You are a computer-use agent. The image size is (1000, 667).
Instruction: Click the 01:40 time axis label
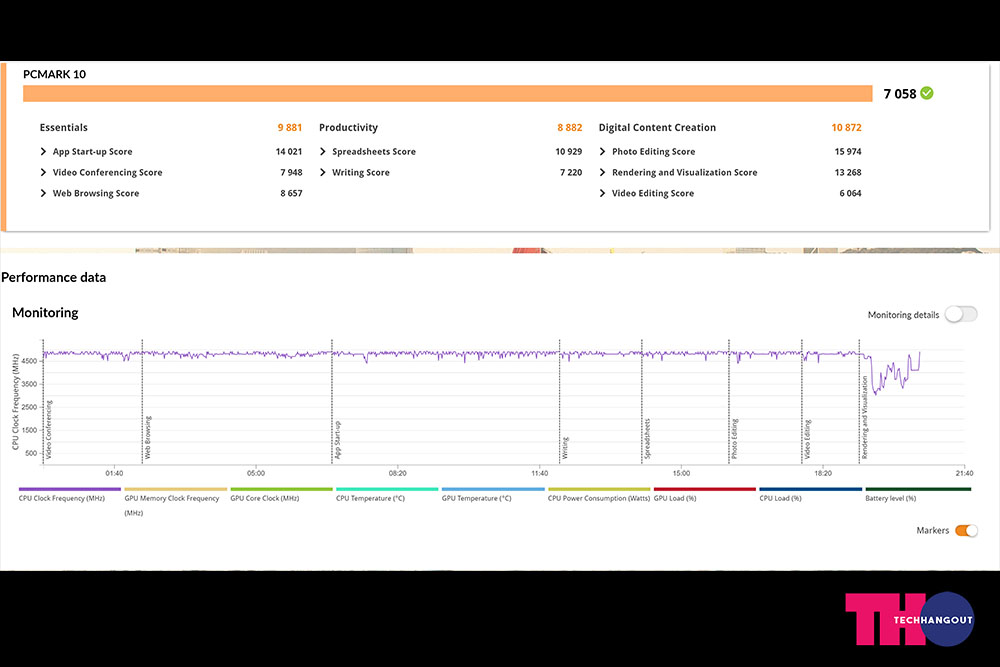pos(114,473)
